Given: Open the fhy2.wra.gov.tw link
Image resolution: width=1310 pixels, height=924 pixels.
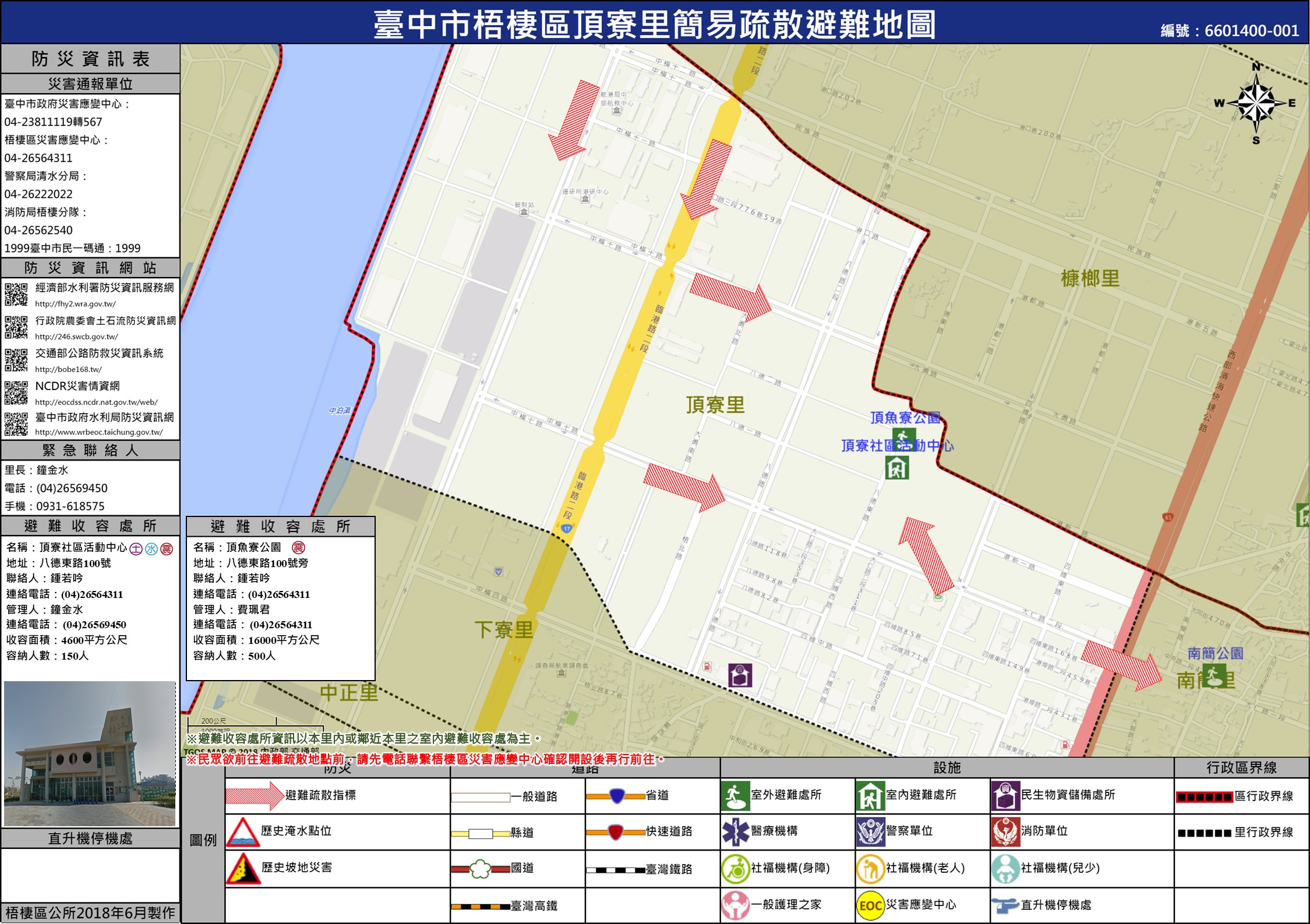Looking at the screenshot, I should click(75, 304).
